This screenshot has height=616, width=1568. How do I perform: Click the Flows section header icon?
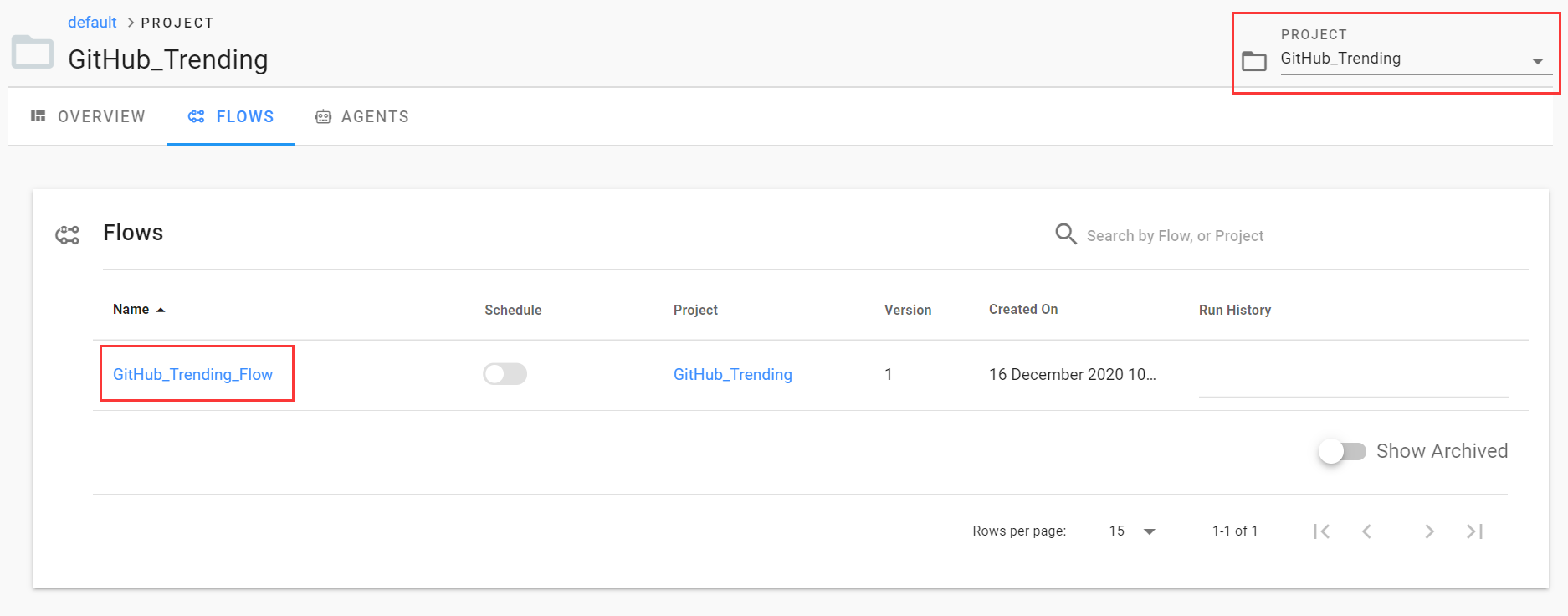pyautogui.click(x=68, y=235)
